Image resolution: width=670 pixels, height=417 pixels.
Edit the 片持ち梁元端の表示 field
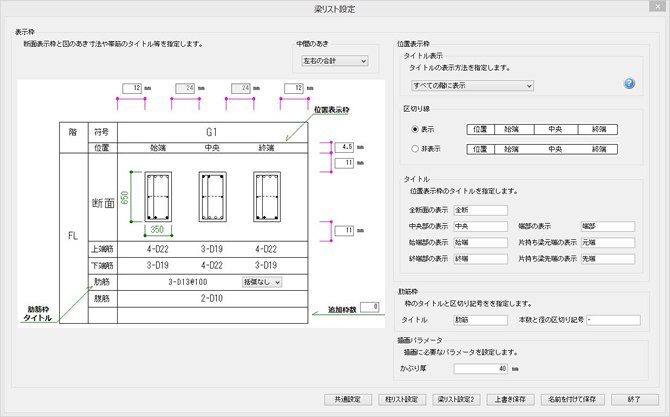pos(608,243)
